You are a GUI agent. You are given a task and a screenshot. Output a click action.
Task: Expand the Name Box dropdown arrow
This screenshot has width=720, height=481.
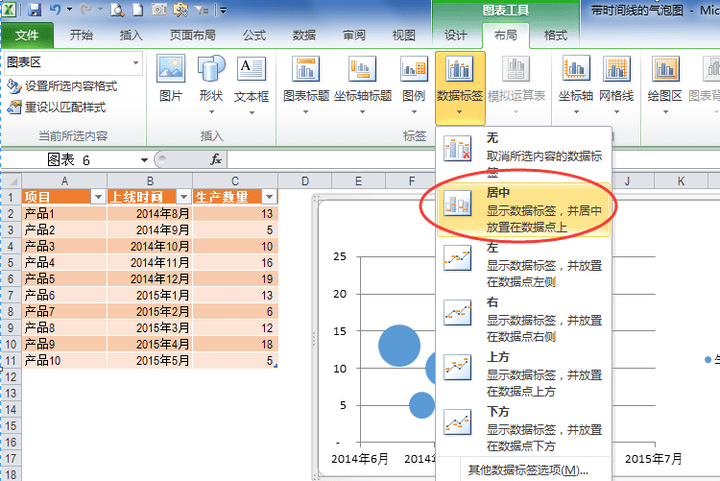[x=144, y=160]
